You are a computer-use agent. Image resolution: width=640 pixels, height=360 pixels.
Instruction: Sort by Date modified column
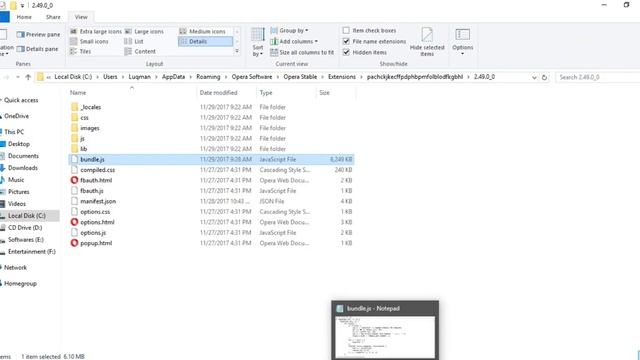(218, 93)
